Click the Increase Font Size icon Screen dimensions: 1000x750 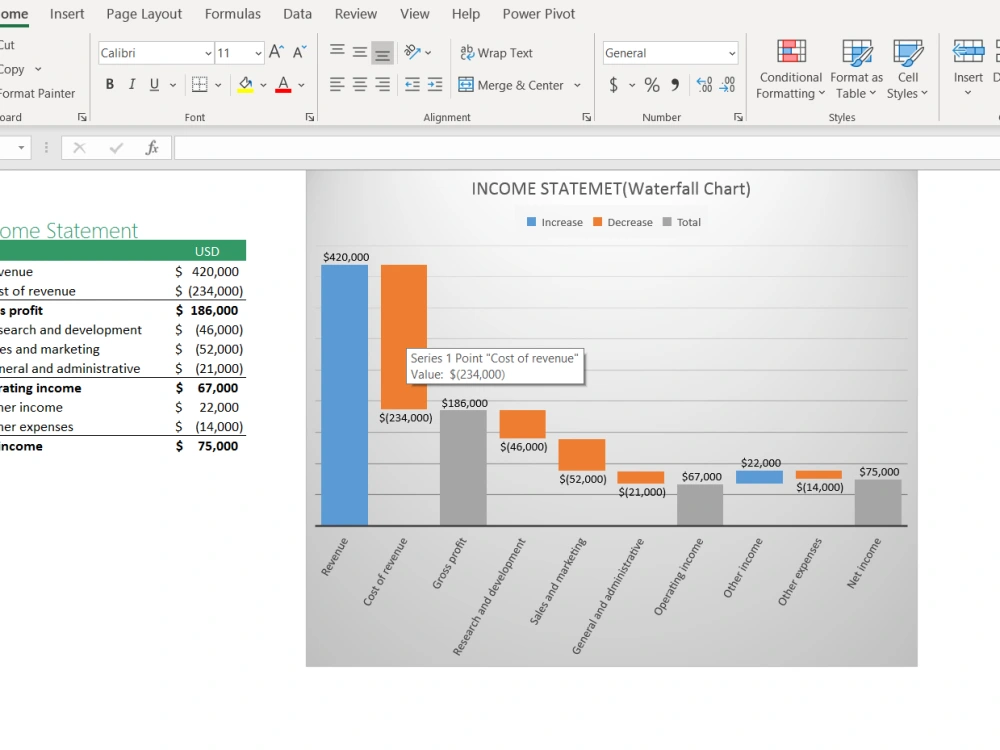276,52
